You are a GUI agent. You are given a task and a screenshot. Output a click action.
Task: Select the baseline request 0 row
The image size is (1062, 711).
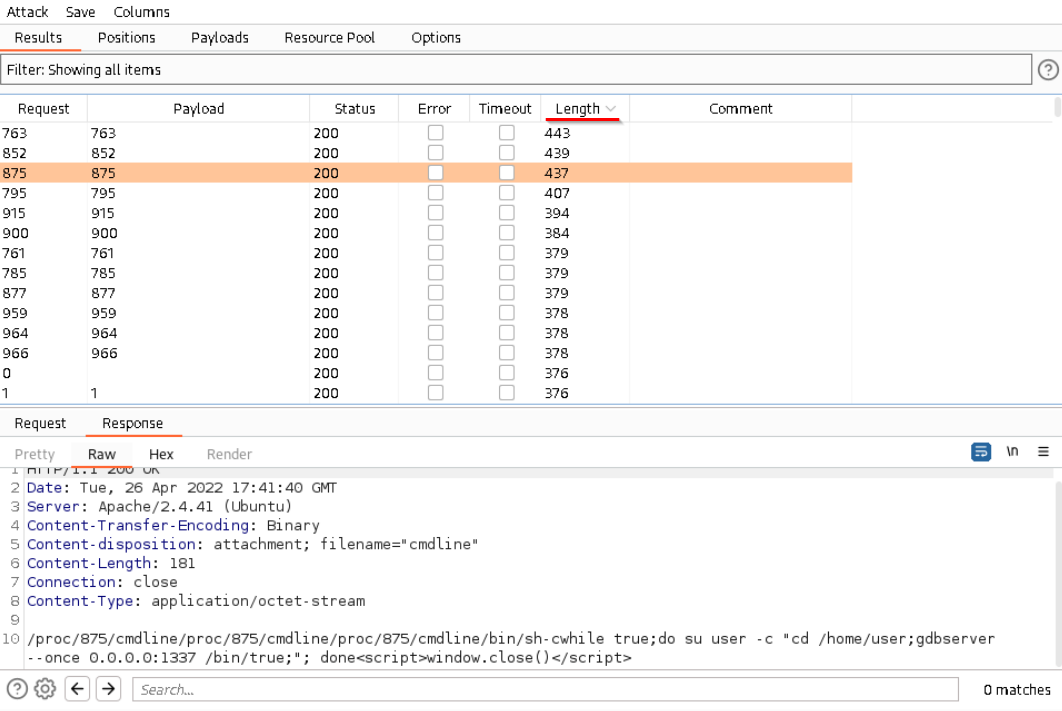pos(426,372)
